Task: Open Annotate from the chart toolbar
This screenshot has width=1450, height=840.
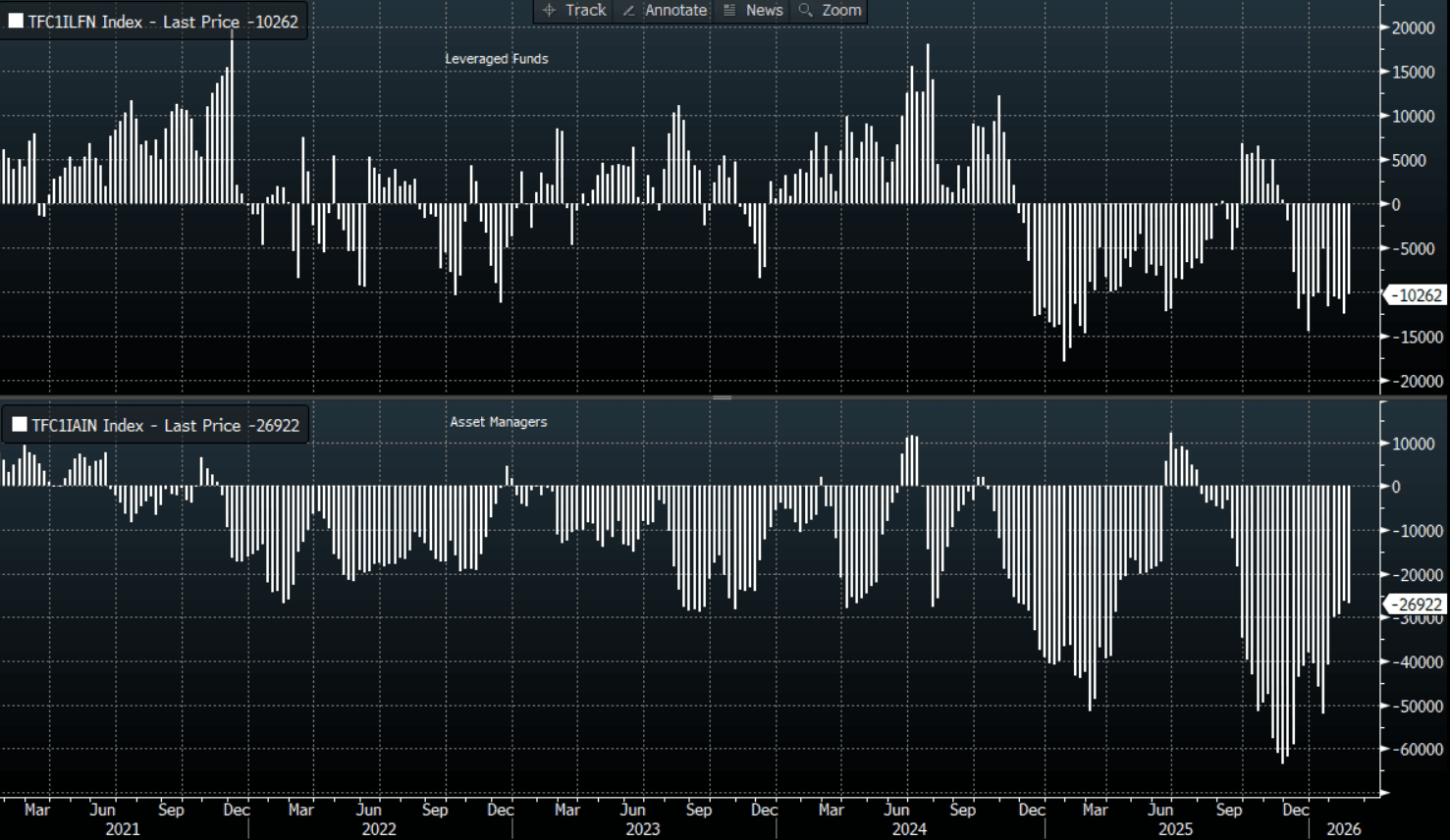Action: 675,10
